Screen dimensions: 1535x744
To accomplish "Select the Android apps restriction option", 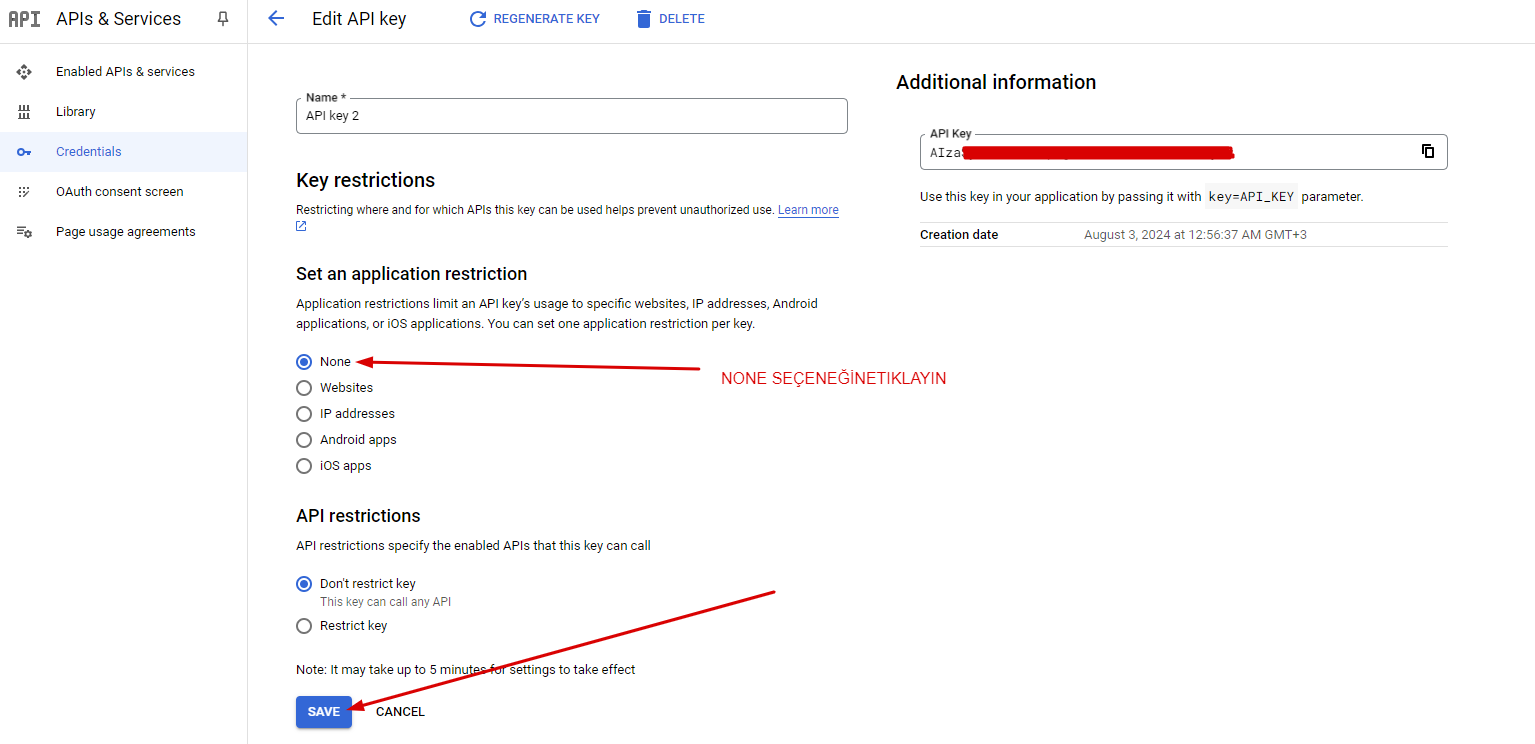I will (x=304, y=440).
